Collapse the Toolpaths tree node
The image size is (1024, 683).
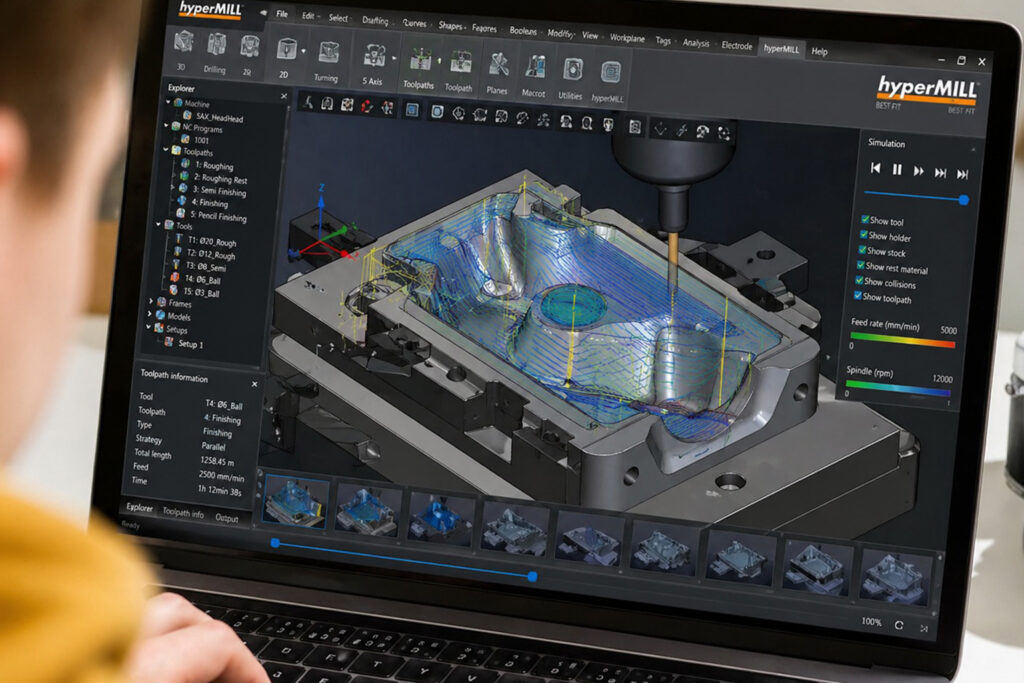167,152
